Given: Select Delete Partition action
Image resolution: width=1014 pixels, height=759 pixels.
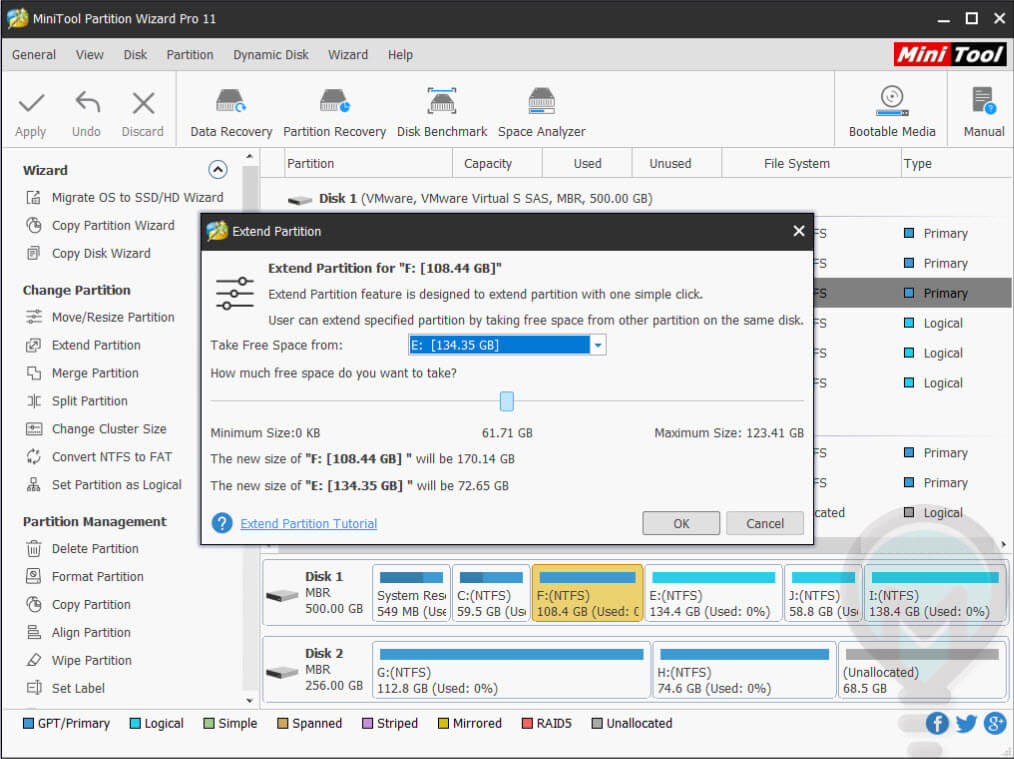Looking at the screenshot, I should (82, 548).
